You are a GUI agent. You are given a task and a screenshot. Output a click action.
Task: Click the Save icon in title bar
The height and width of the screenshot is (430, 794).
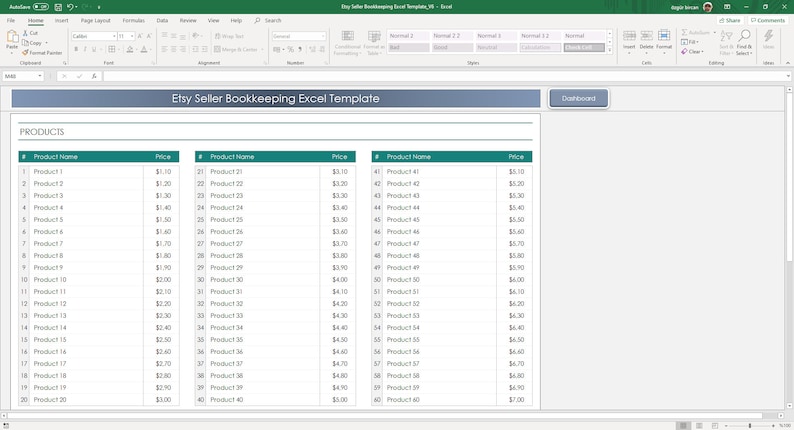[x=58, y=7]
